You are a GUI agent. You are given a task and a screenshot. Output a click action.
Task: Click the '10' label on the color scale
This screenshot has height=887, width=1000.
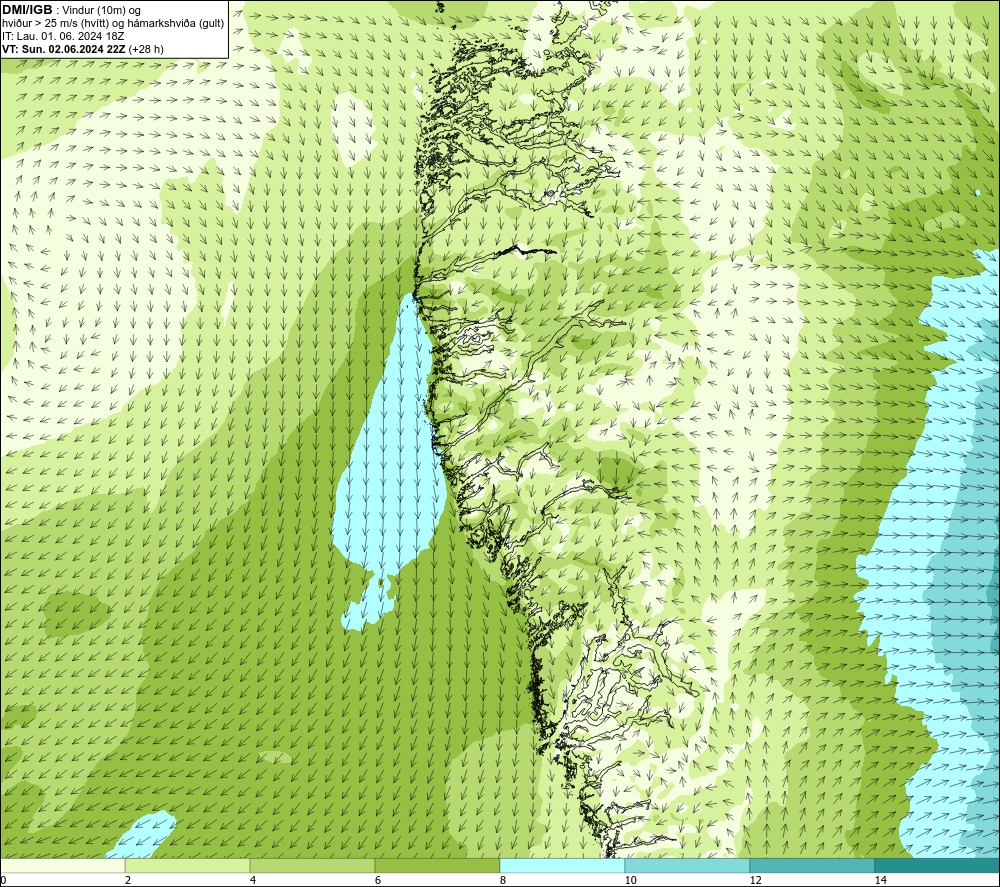click(630, 880)
